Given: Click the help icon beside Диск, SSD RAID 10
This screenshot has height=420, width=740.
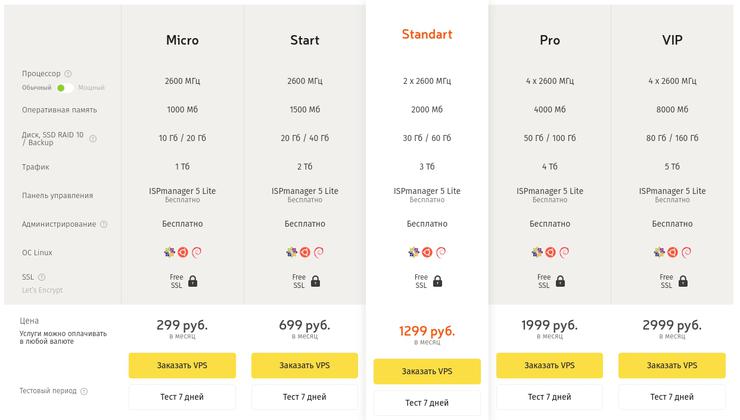Looking at the screenshot, I should 93,138.
